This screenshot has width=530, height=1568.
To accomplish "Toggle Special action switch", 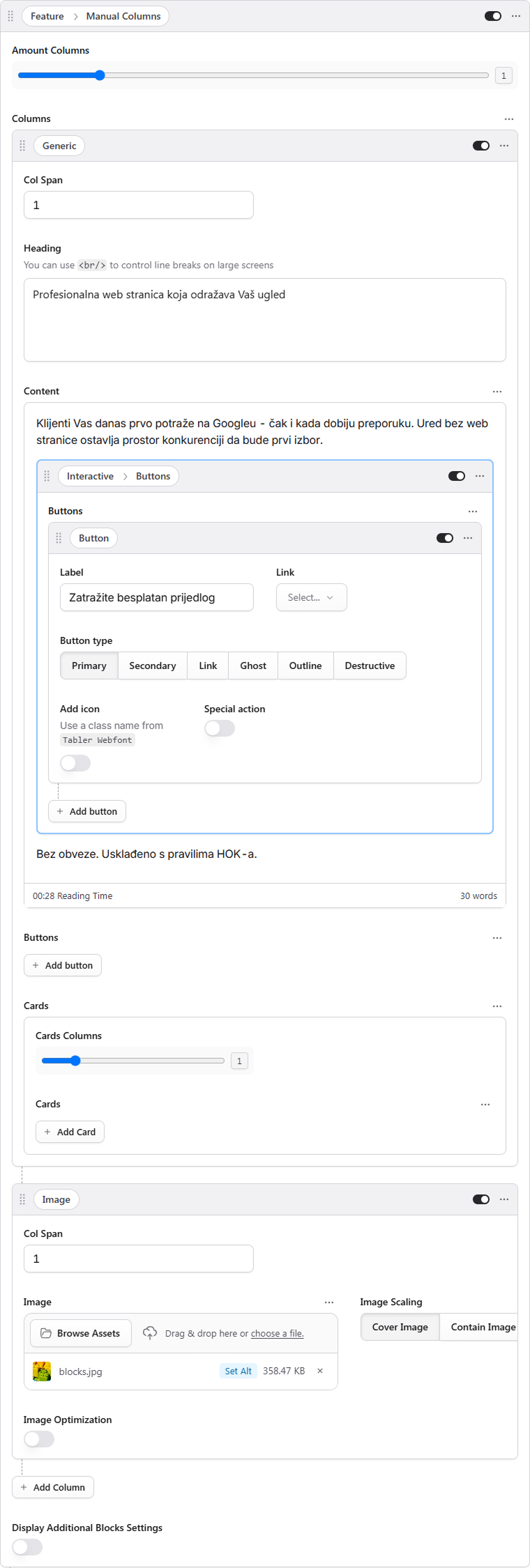I will pyautogui.click(x=220, y=728).
